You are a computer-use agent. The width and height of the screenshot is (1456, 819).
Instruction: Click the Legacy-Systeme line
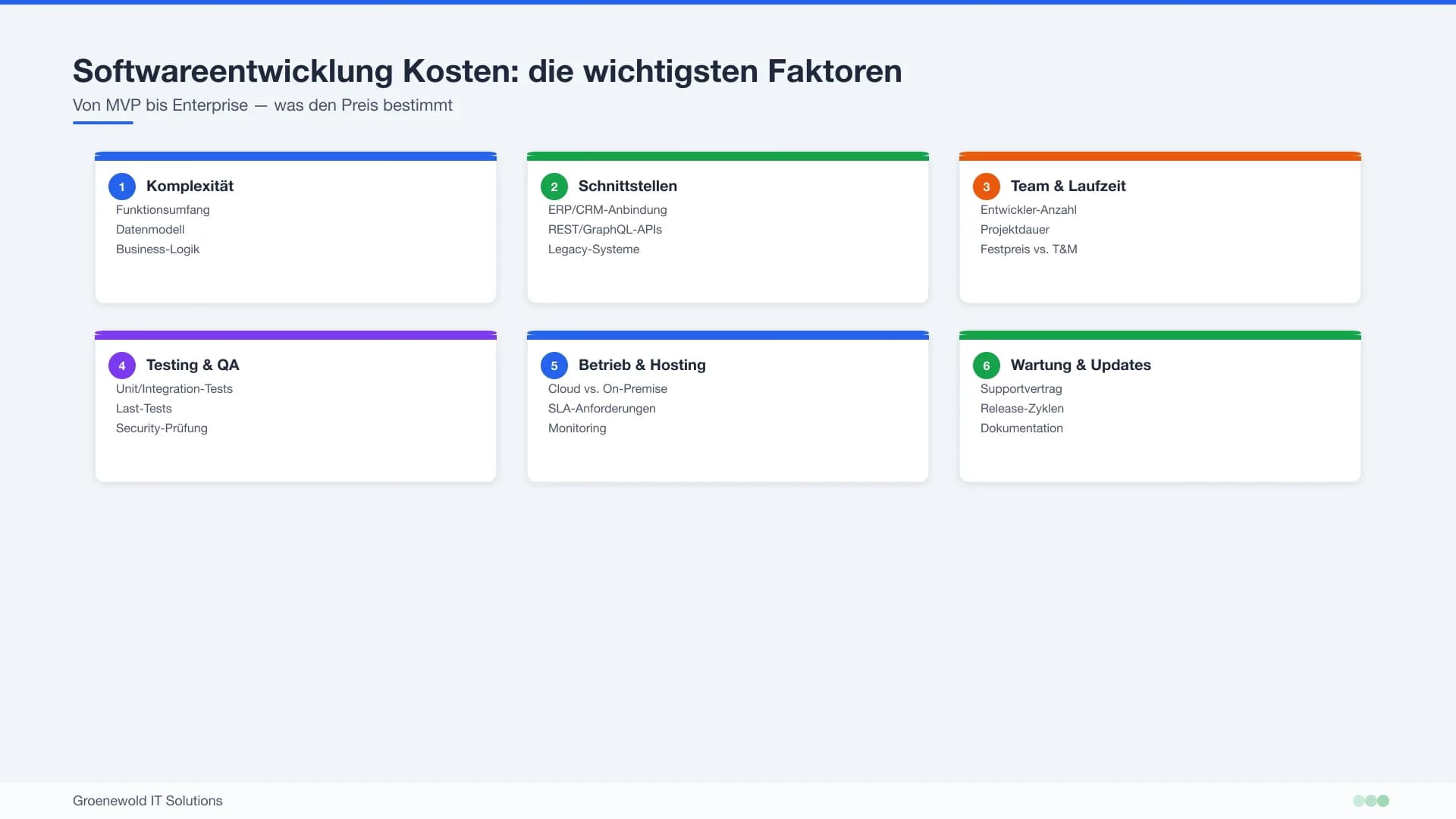click(594, 249)
